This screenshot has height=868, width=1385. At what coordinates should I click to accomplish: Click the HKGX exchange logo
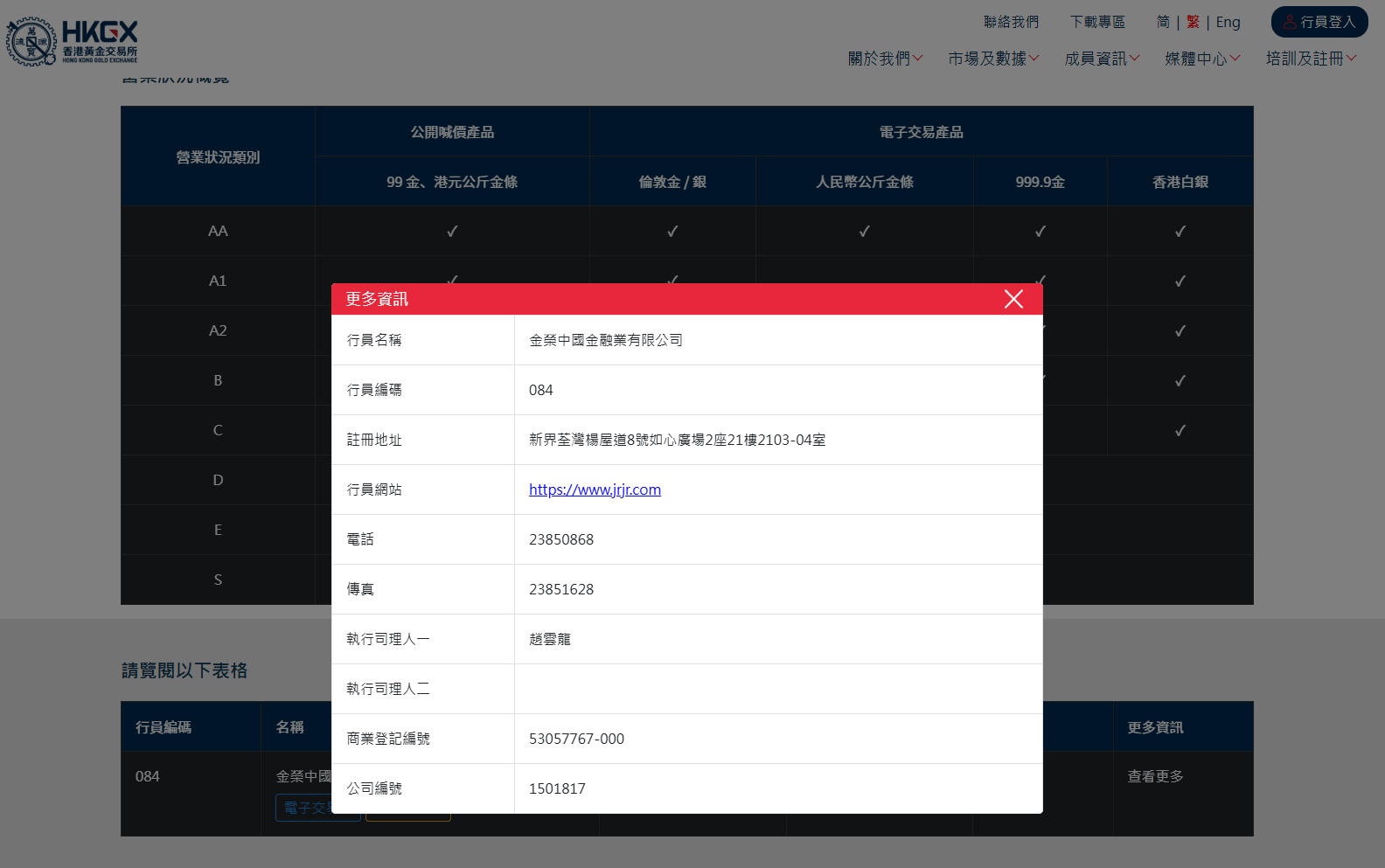click(72, 41)
